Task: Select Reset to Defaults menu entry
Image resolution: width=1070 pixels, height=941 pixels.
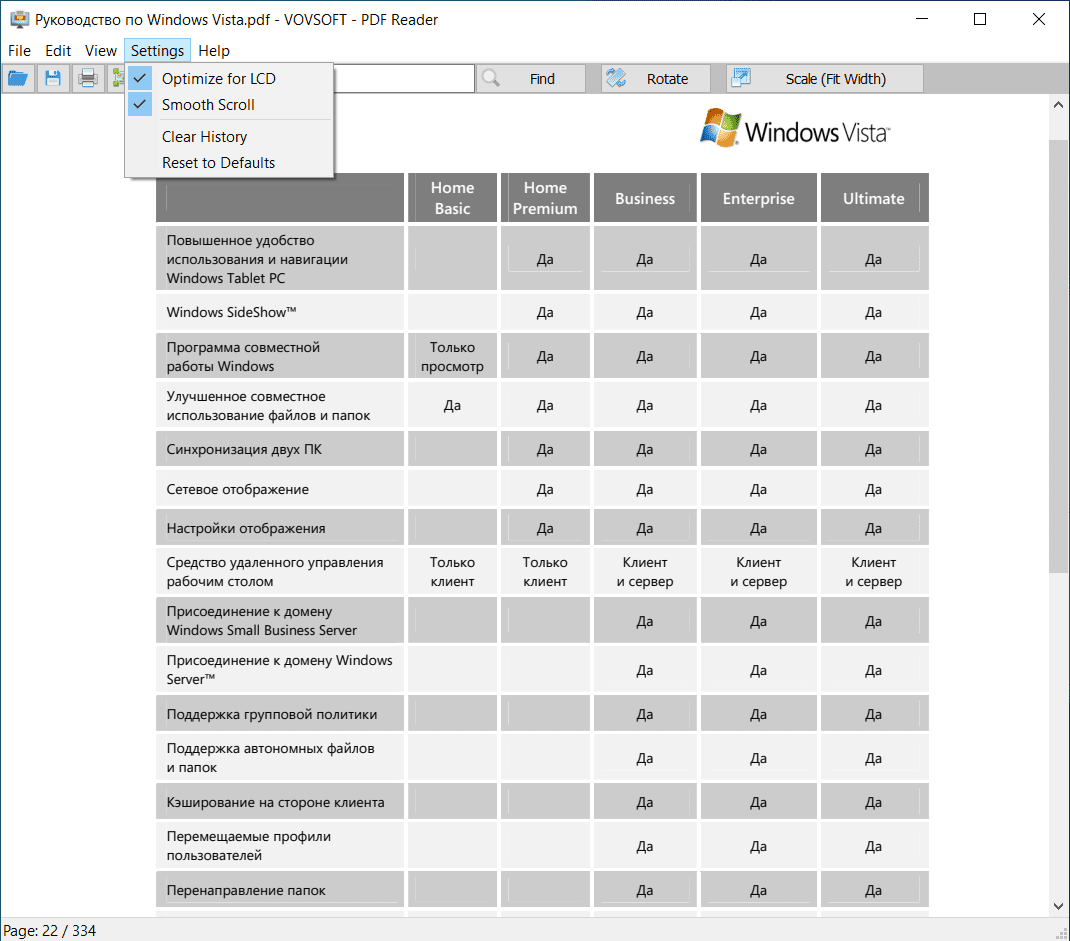Action: (x=229, y=162)
